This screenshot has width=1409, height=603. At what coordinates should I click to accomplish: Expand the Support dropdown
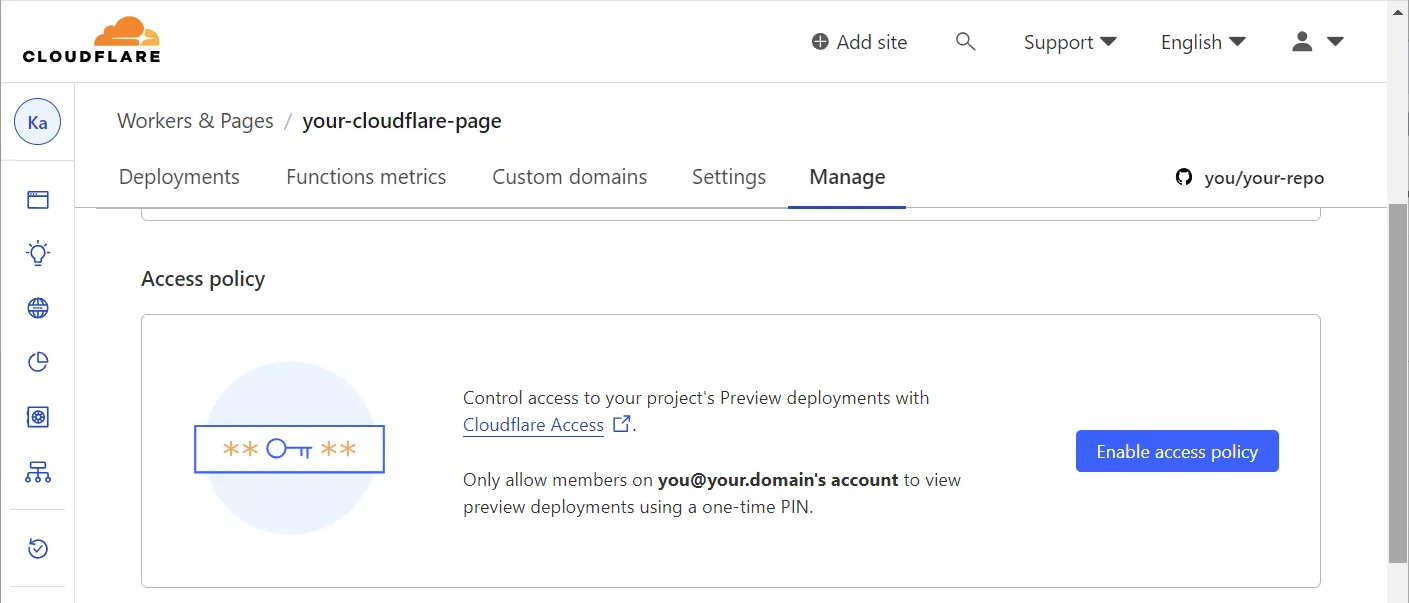(x=1069, y=42)
